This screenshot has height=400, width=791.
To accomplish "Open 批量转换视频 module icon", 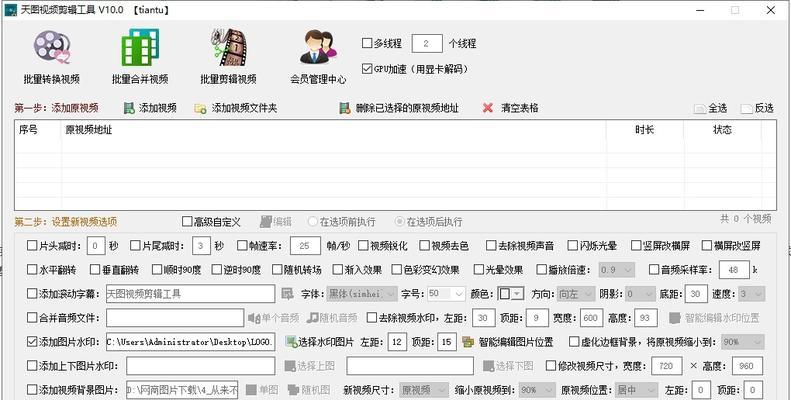I will click(x=51, y=48).
